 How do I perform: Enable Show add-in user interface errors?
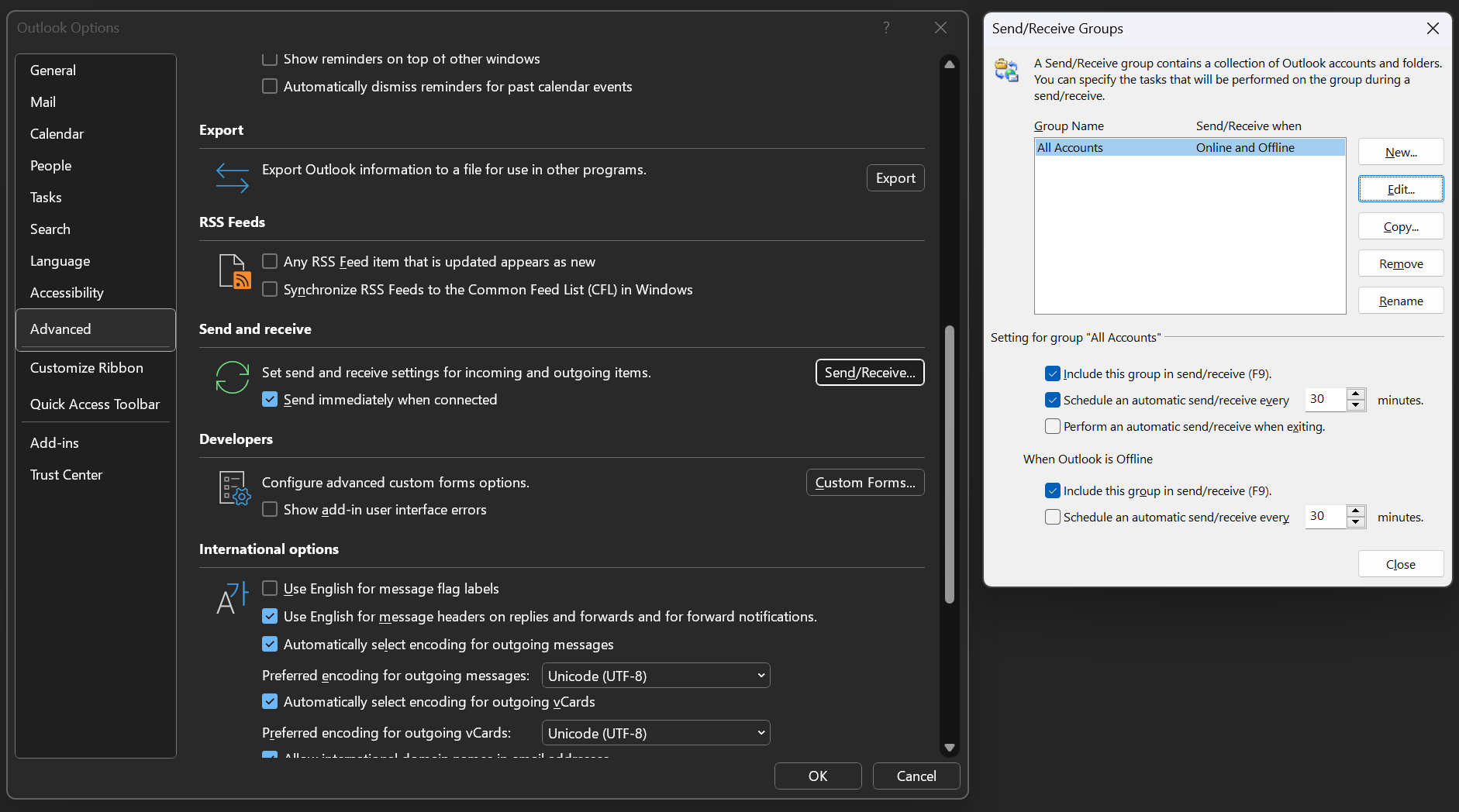(270, 510)
